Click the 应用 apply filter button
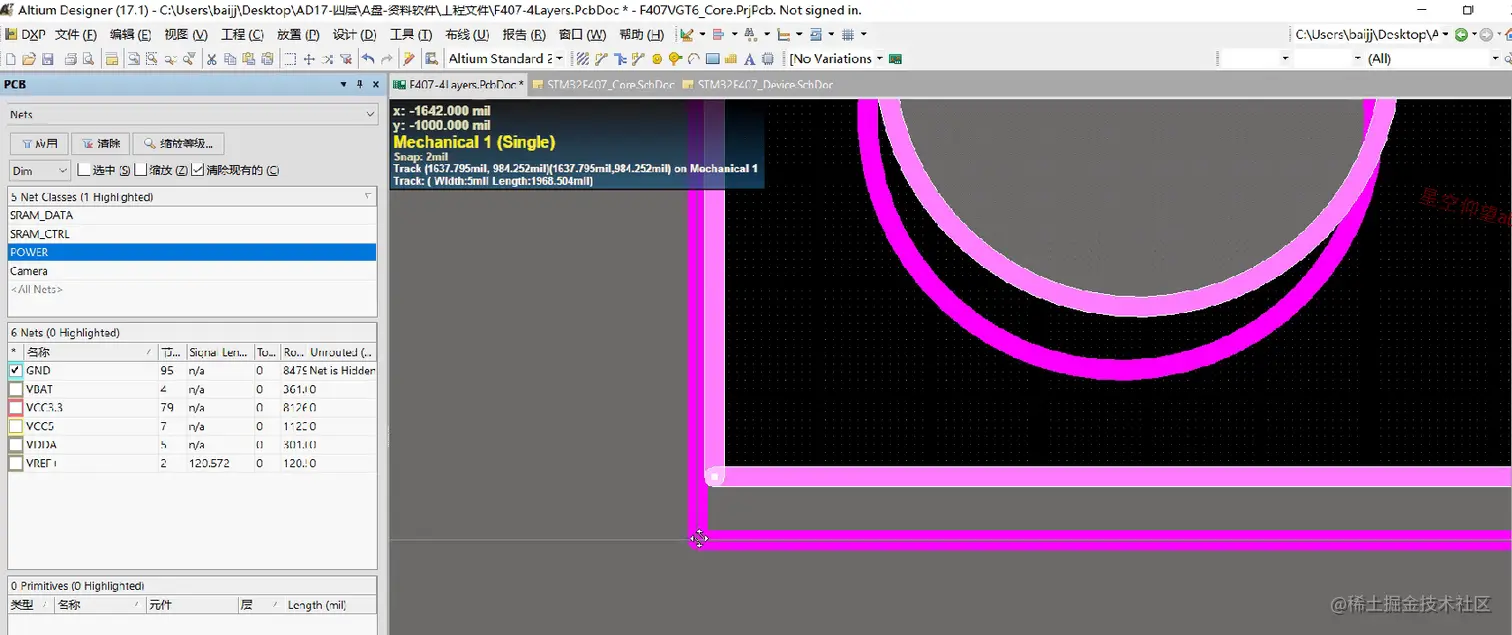 [40, 144]
